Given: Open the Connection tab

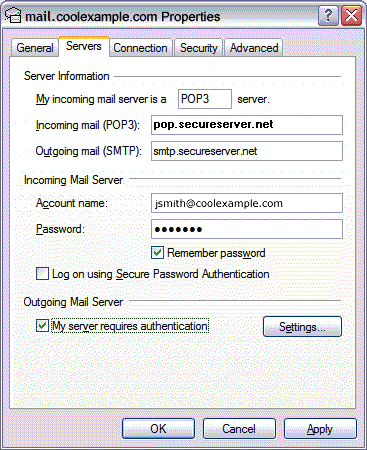Looking at the screenshot, I should click(x=140, y=48).
